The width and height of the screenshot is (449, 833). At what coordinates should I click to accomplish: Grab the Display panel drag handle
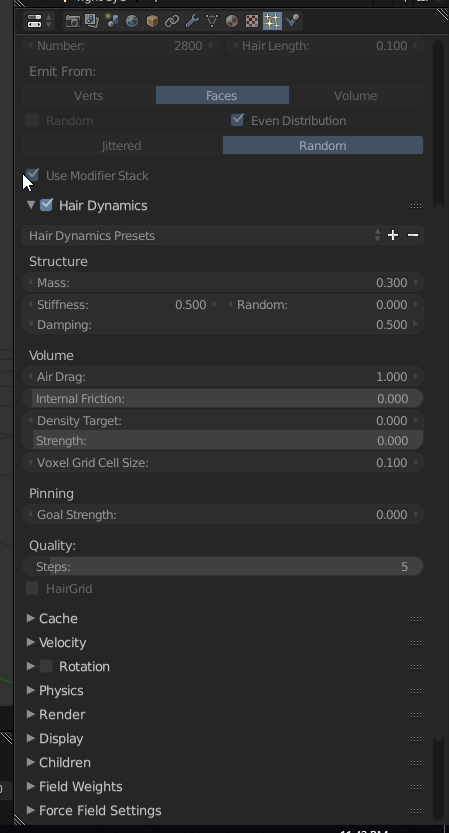coord(416,738)
